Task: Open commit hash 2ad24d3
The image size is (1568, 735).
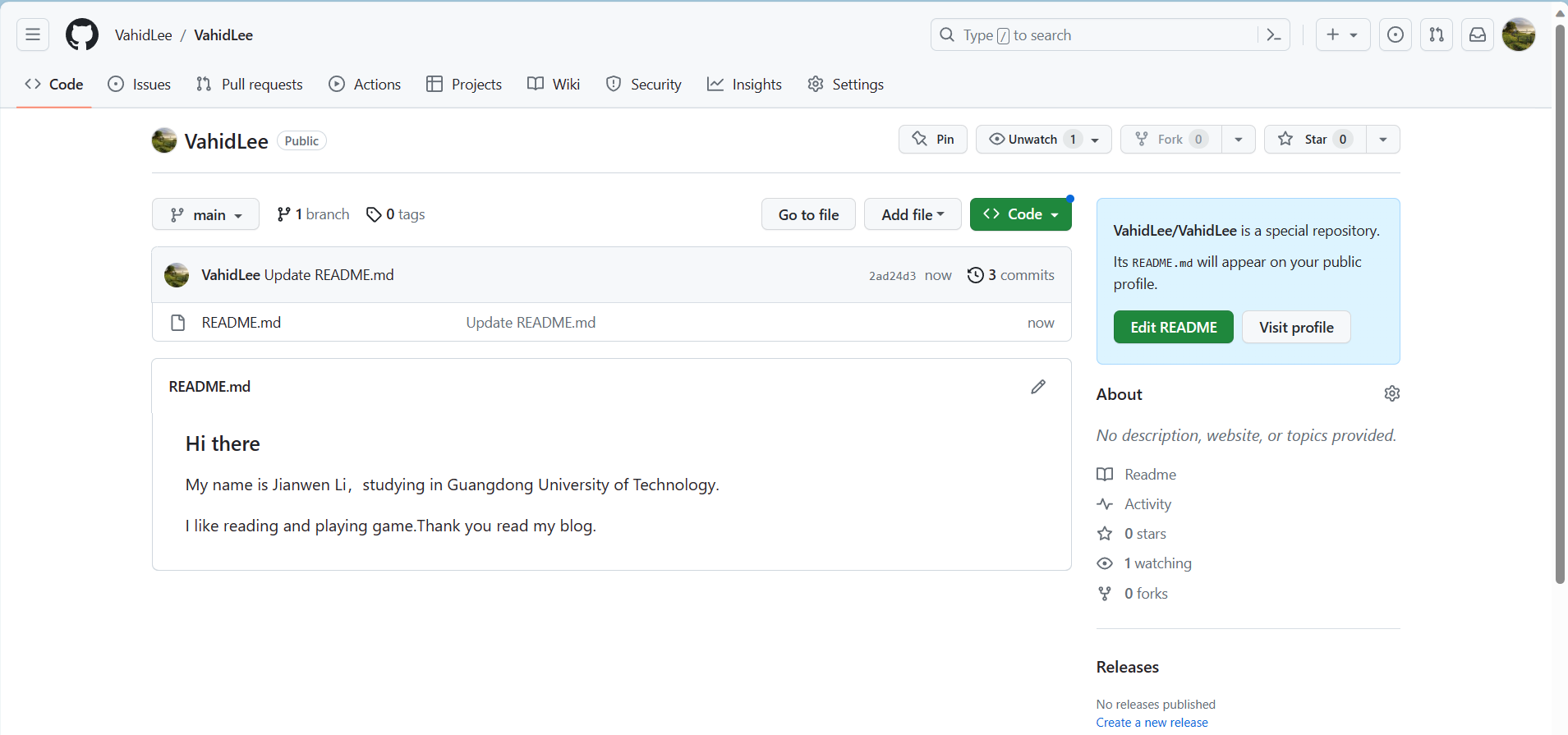Action: click(x=892, y=276)
